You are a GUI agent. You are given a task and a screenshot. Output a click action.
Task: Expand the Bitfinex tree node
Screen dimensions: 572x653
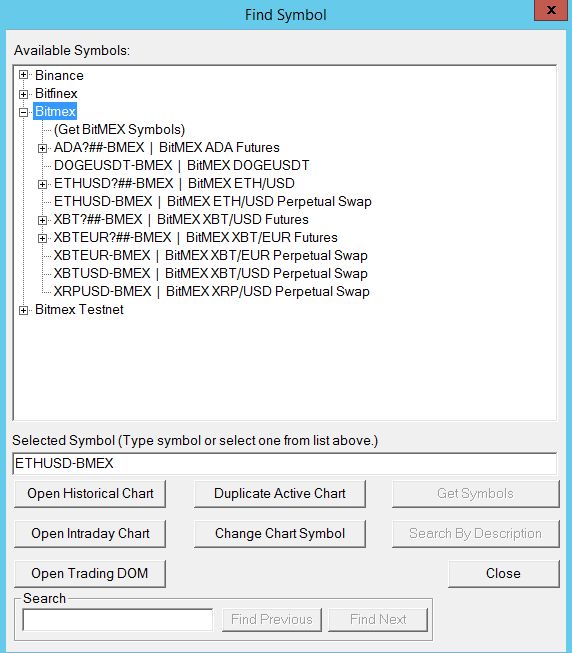point(24,94)
